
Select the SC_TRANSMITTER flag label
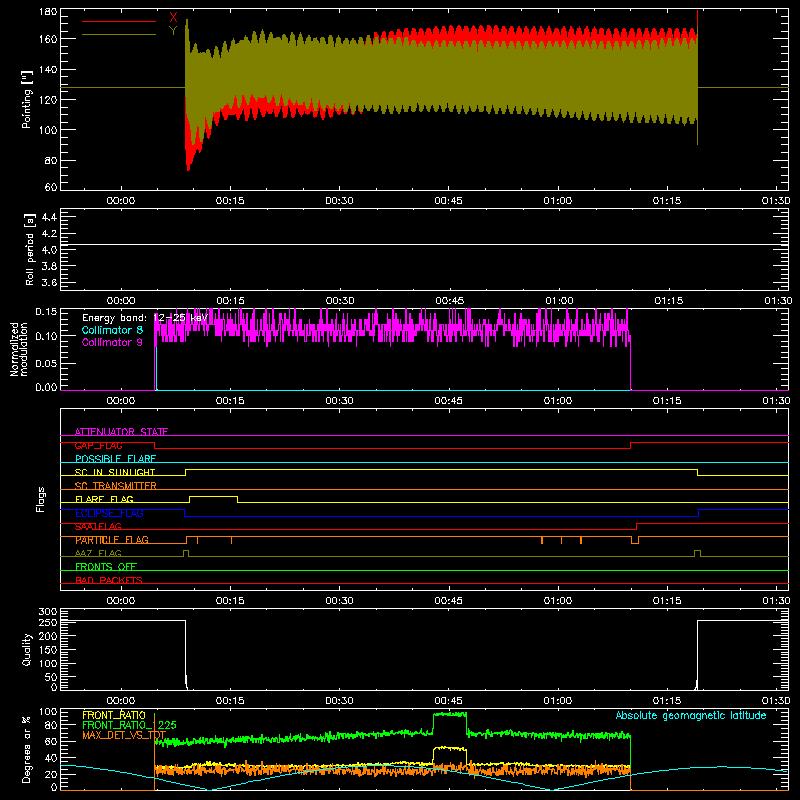pyautogui.click(x=116, y=486)
